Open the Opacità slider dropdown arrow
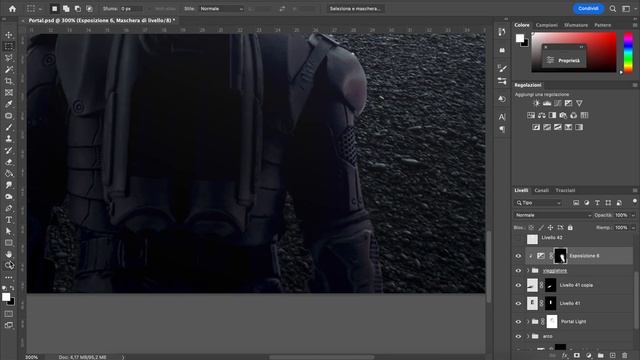Image resolution: width=640 pixels, height=360 pixels. [x=633, y=215]
